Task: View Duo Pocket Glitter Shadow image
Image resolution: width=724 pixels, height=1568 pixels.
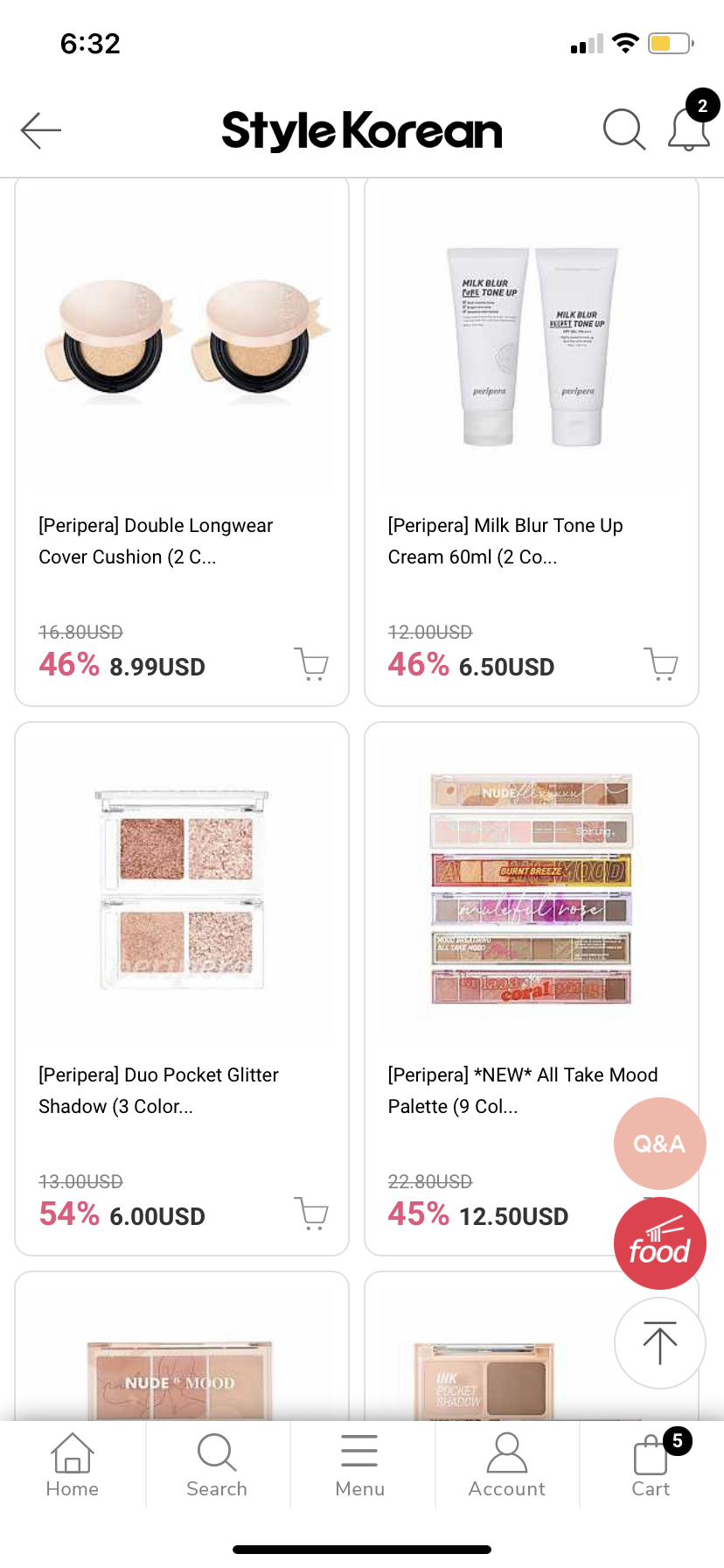Action: [x=182, y=890]
